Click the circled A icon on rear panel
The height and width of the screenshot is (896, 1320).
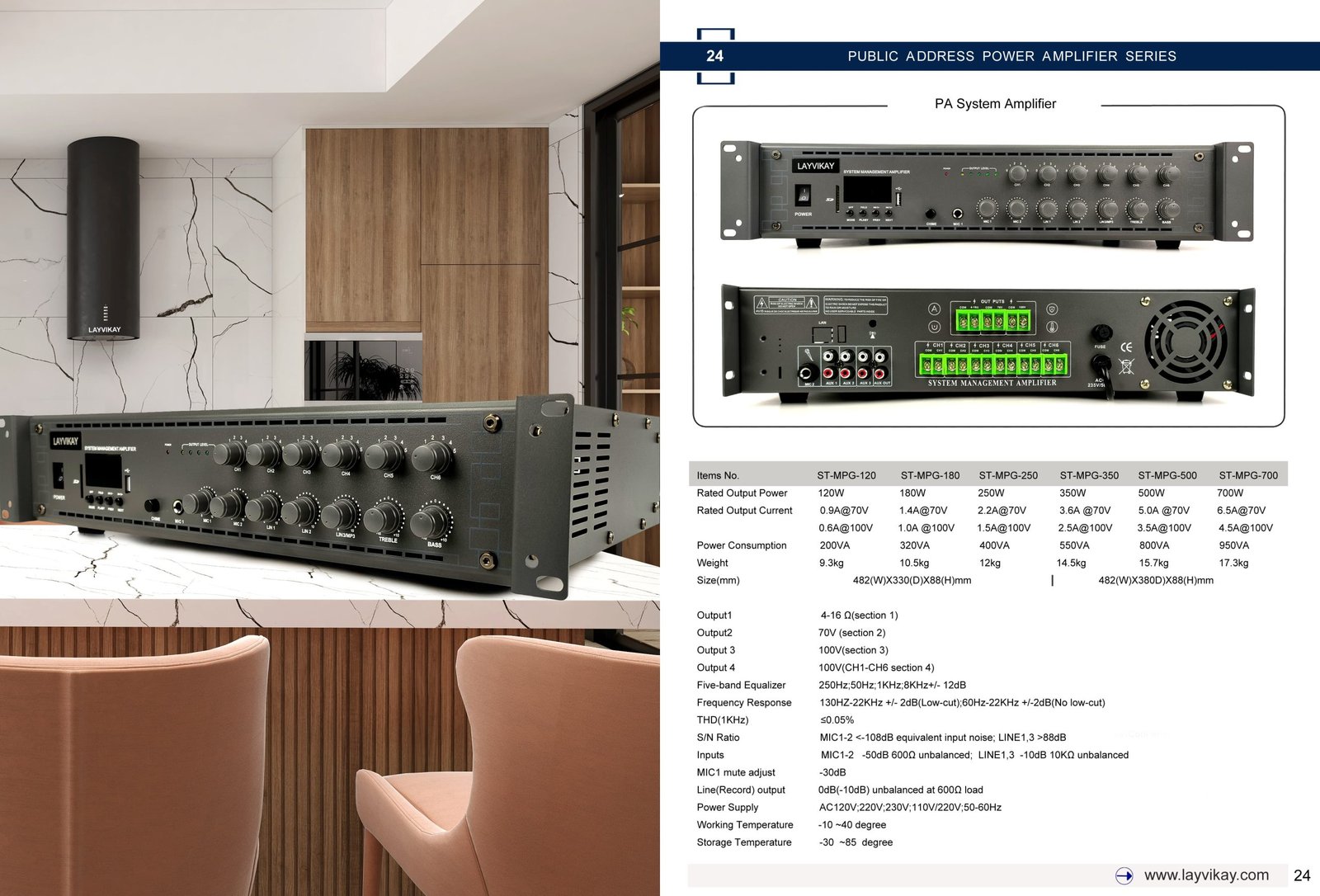[x=934, y=309]
